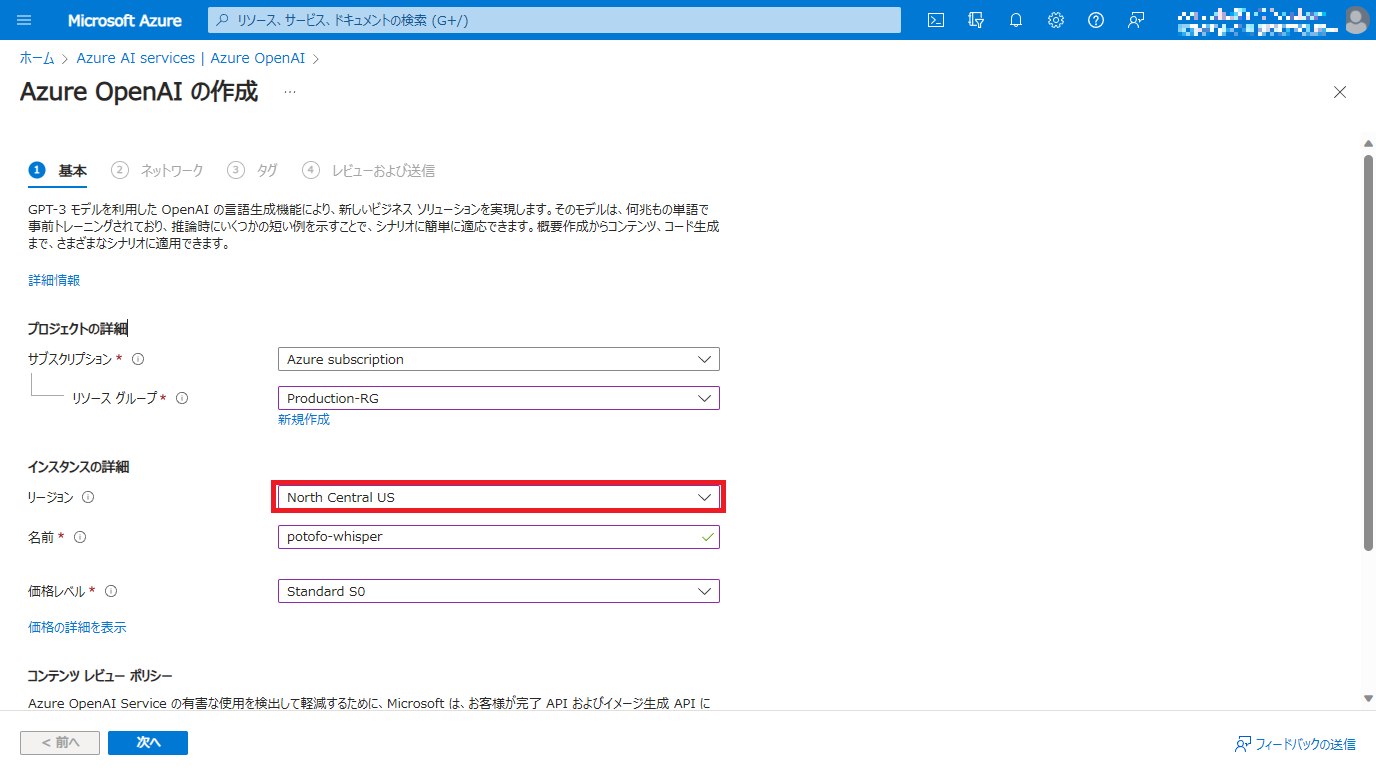Show the 名前 field info tooltip
This screenshot has width=1376, height=775.
pyautogui.click(x=80, y=537)
